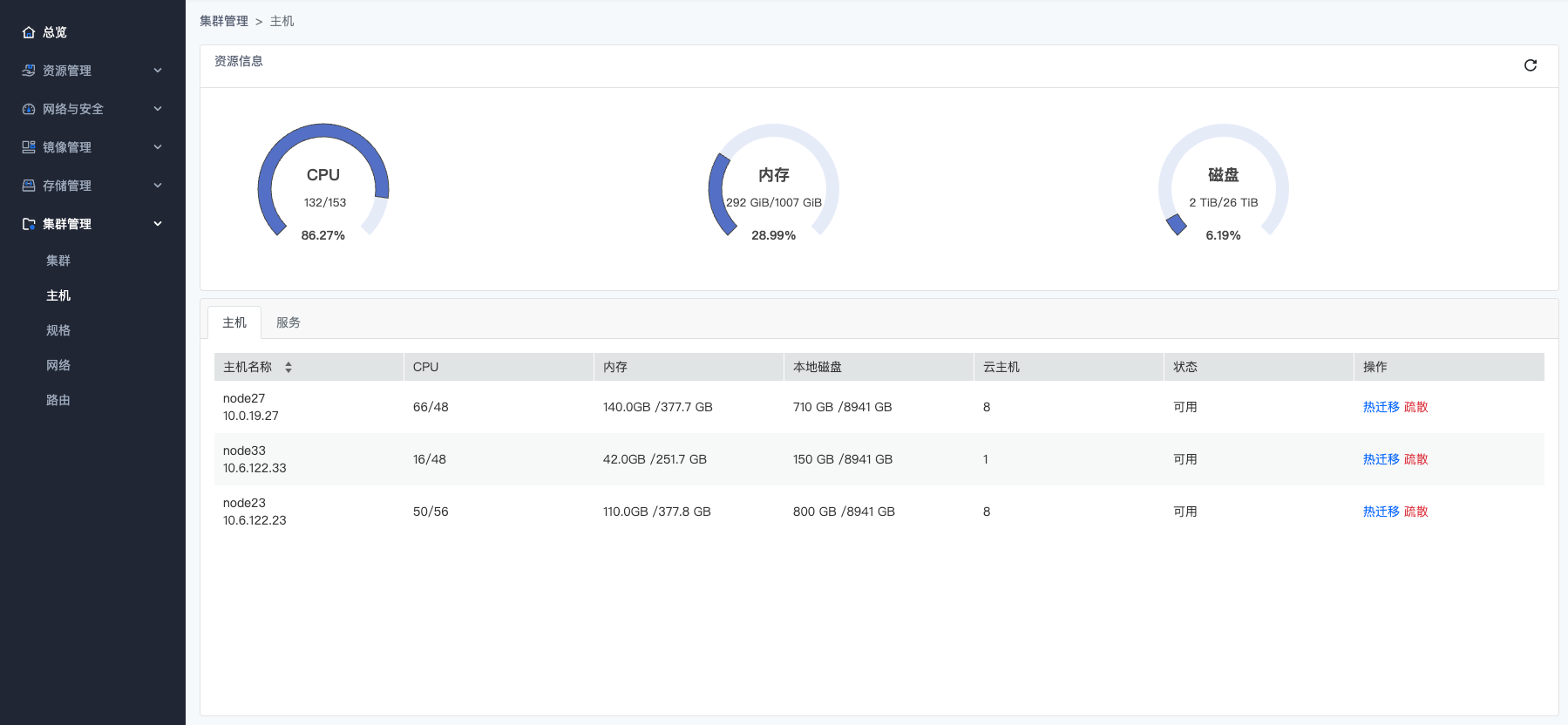
Task: Click the 网络与安全 sidebar icon
Action: pyautogui.click(x=29, y=109)
